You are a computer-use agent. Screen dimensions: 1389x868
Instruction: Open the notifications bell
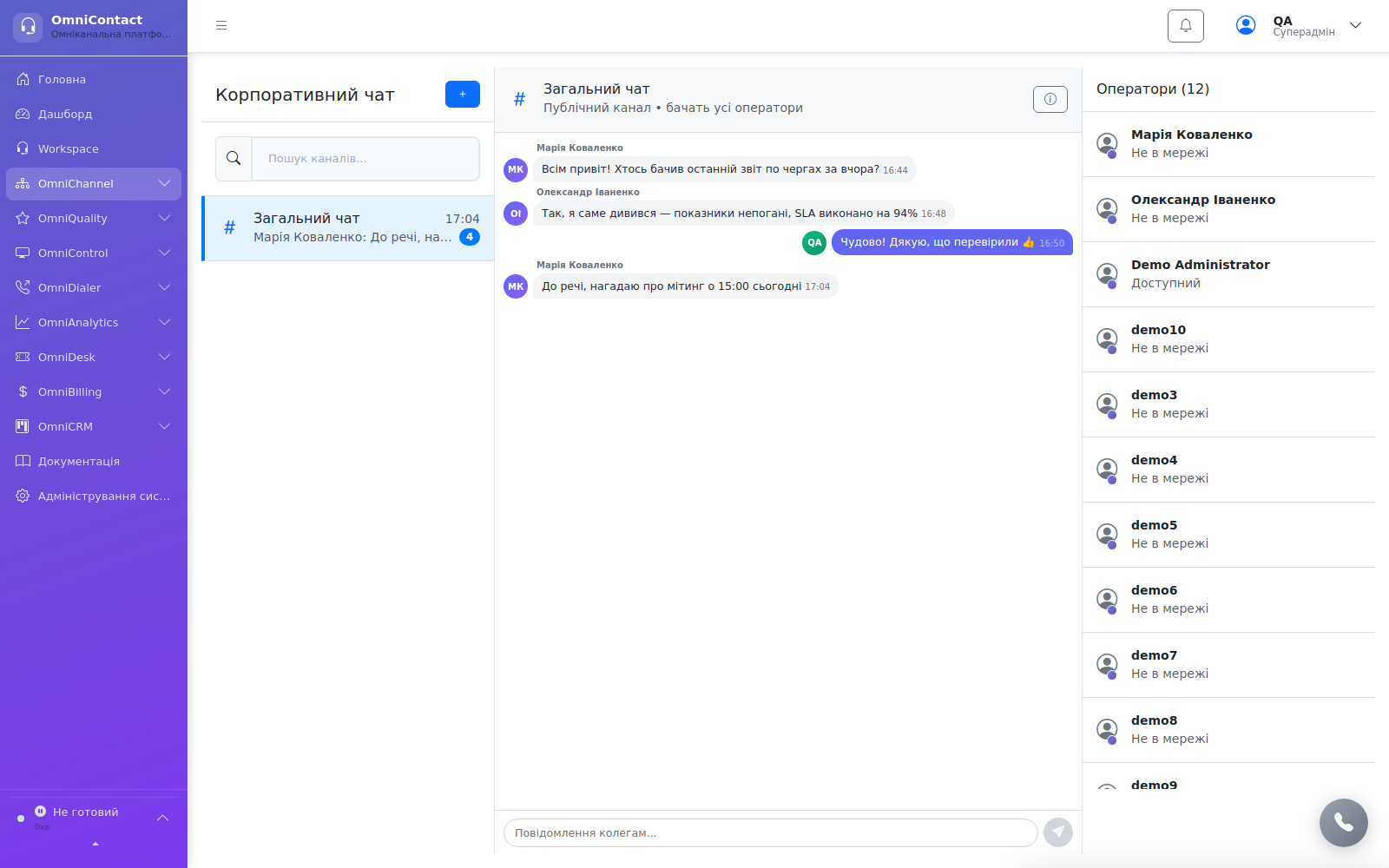pyautogui.click(x=1186, y=26)
